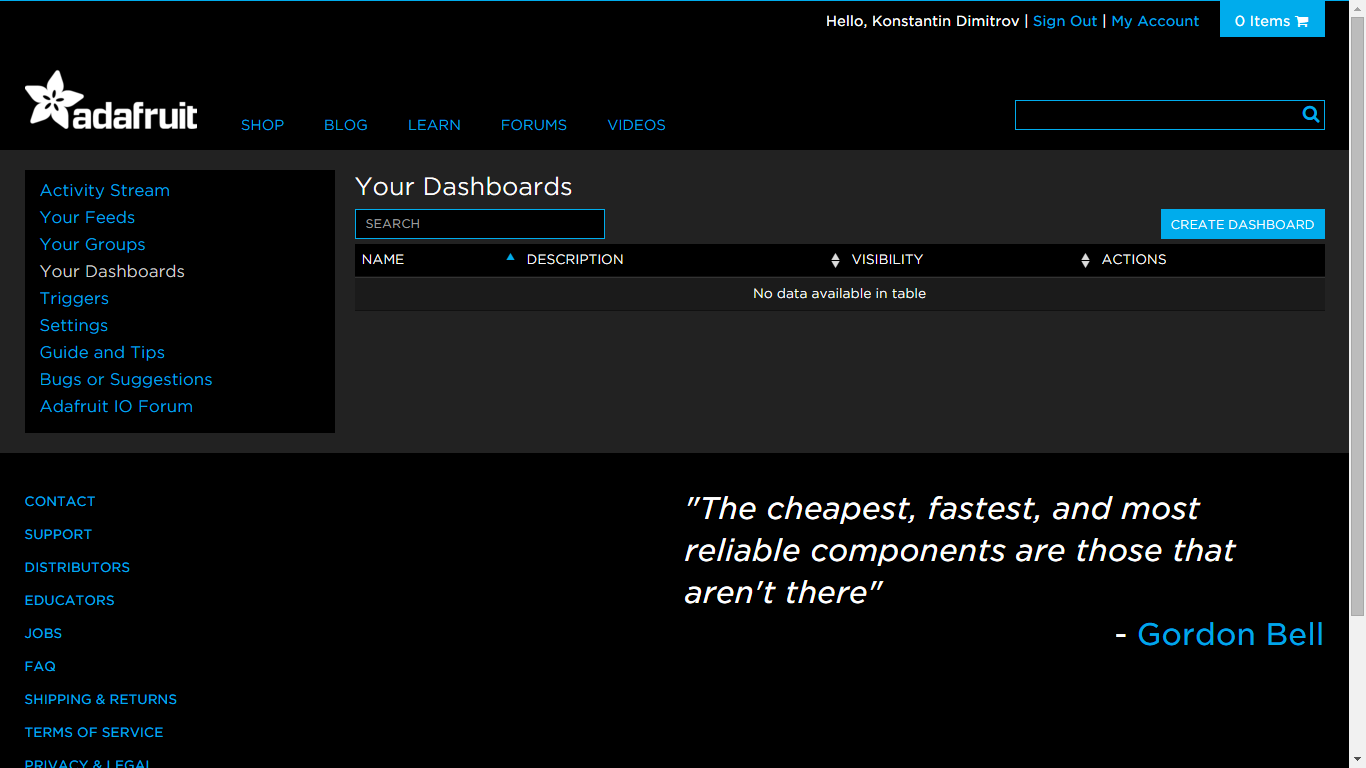Open SHIPPING & RETURNS link

tap(101, 699)
